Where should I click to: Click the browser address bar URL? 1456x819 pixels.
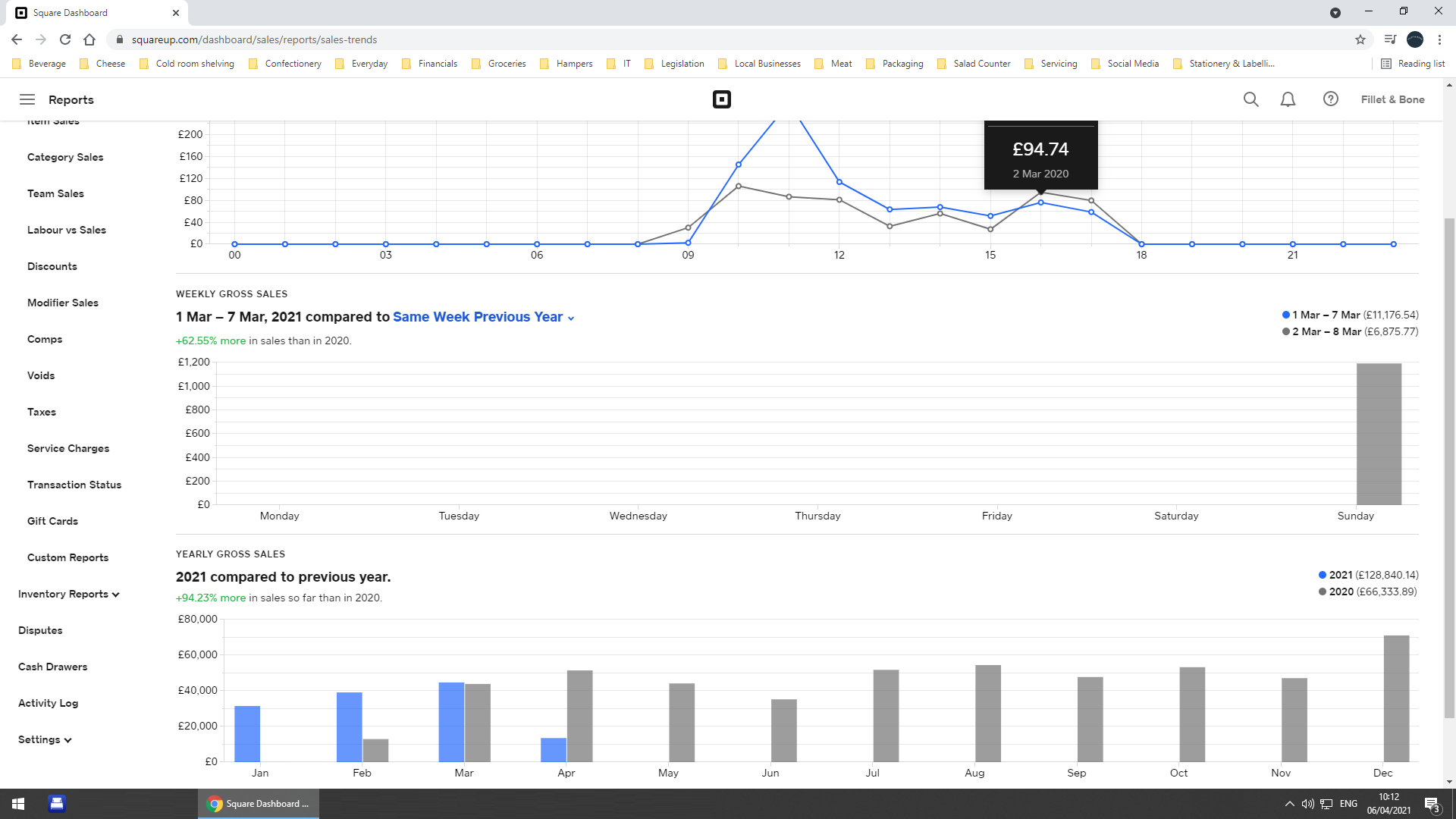(x=254, y=39)
